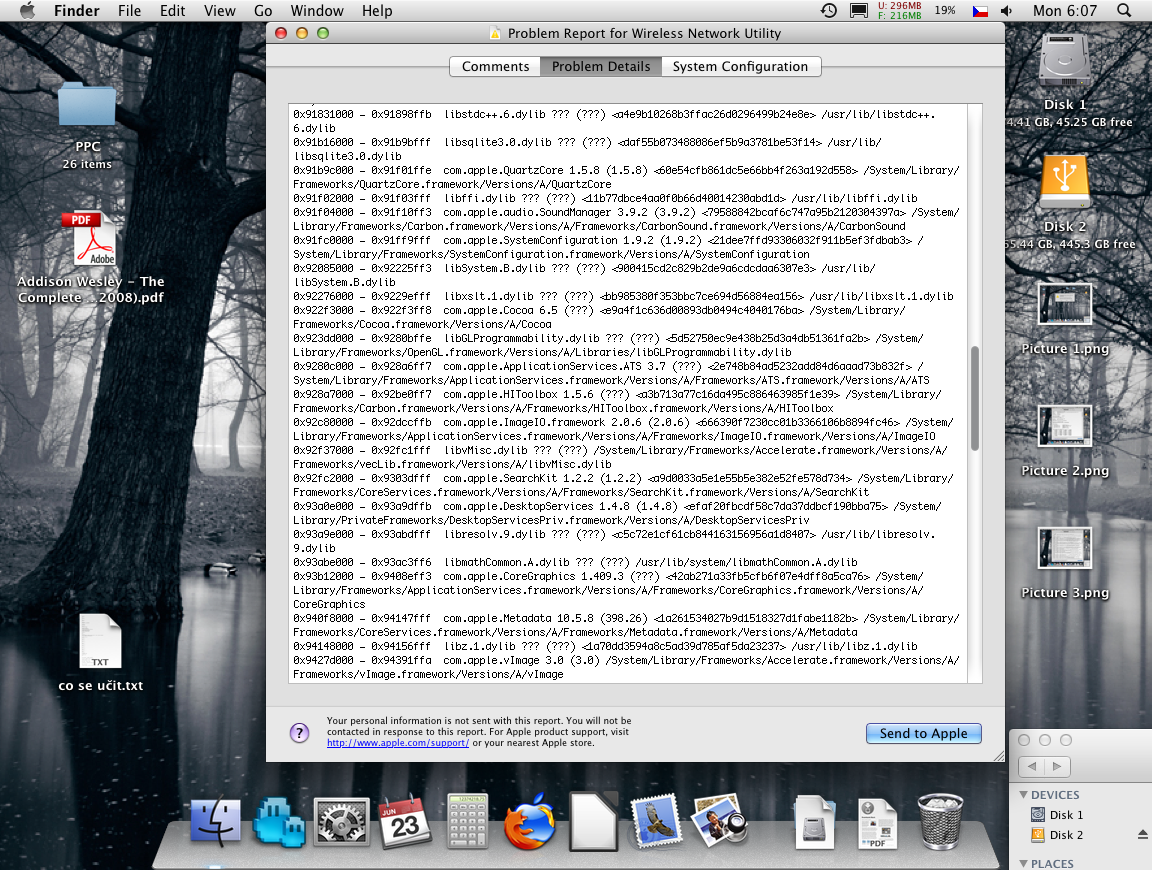Select the Picture 3.png thumbnail
This screenshot has height=870, width=1152.
(x=1065, y=548)
